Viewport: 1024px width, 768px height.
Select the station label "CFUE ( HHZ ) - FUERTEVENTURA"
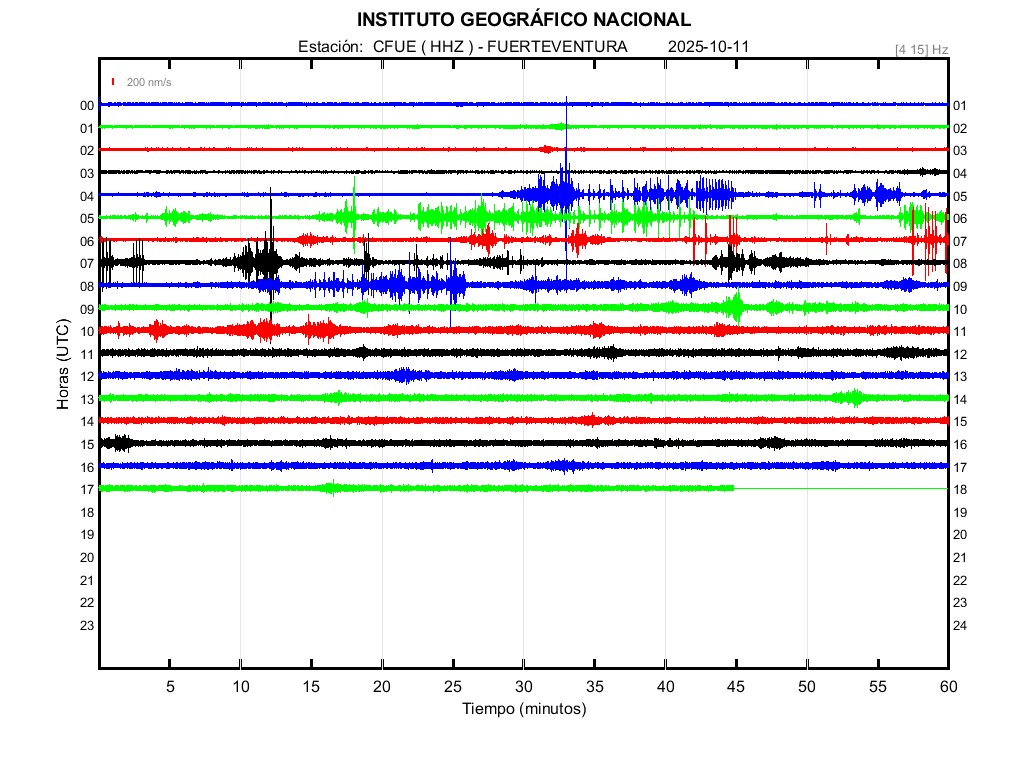click(x=500, y=47)
